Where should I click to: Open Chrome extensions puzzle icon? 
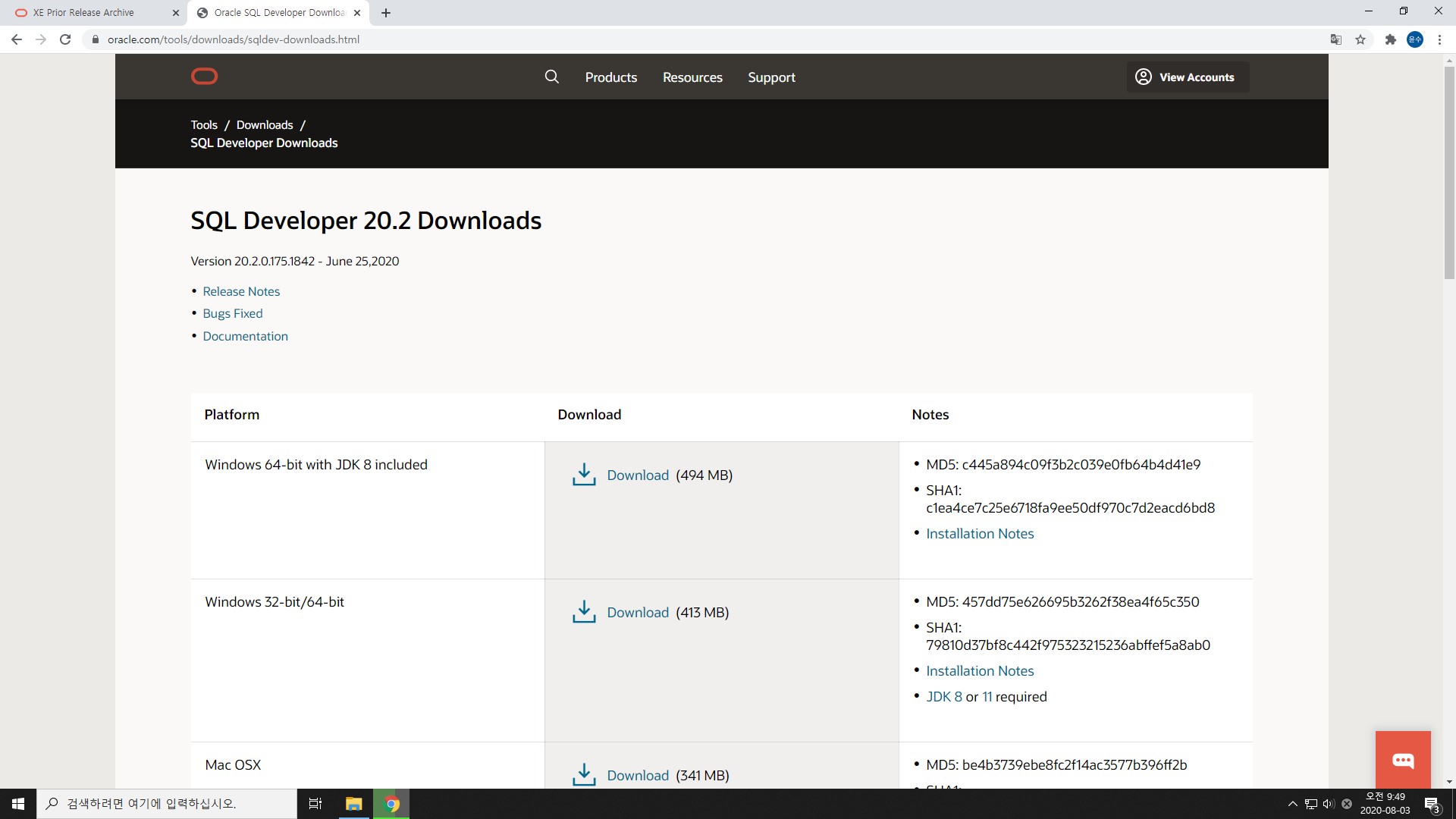(1390, 39)
